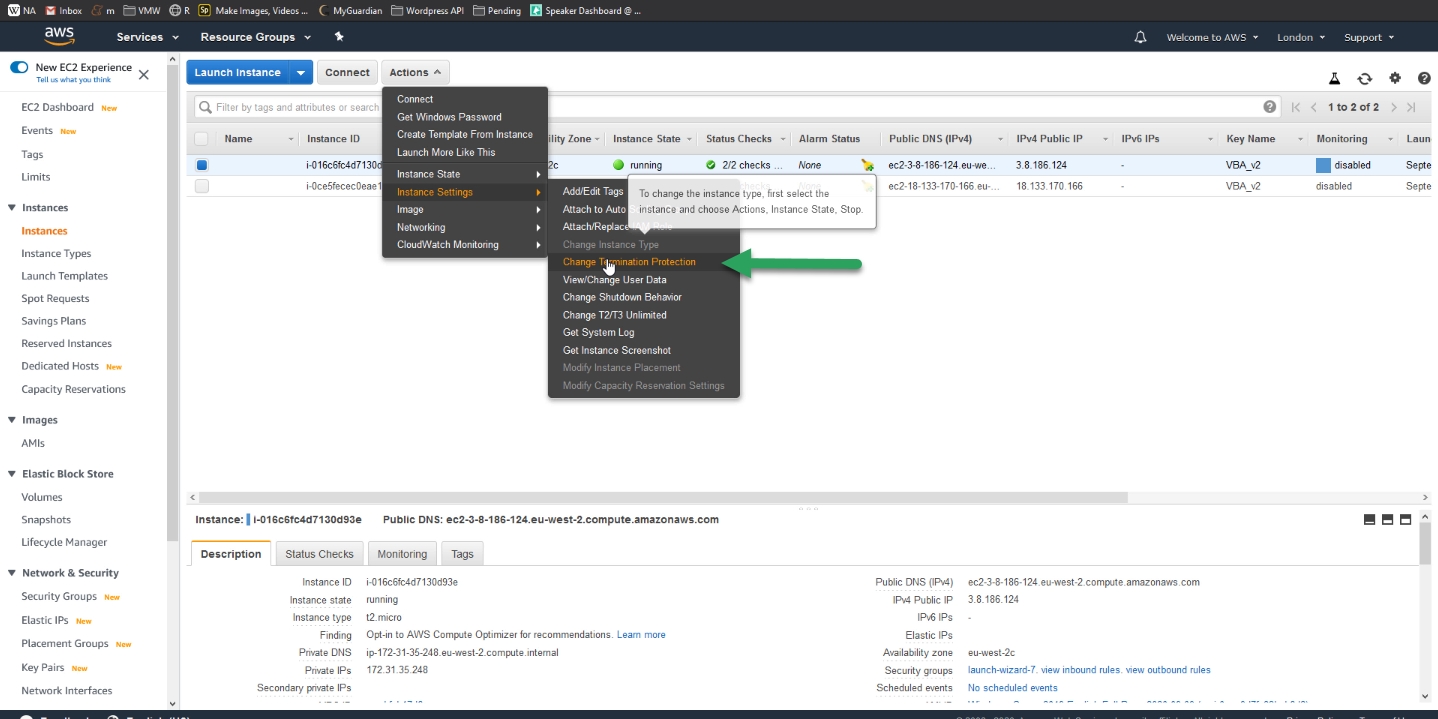Click the AWS logo home icon
This screenshot has width=1438, height=719.
point(60,36)
